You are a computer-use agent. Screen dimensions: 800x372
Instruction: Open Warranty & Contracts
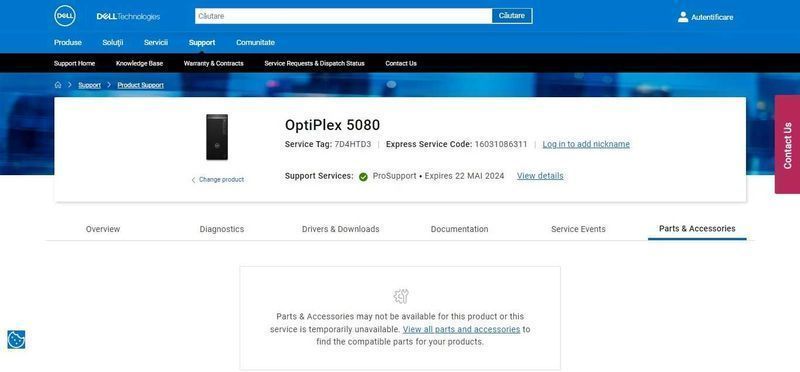[214, 64]
